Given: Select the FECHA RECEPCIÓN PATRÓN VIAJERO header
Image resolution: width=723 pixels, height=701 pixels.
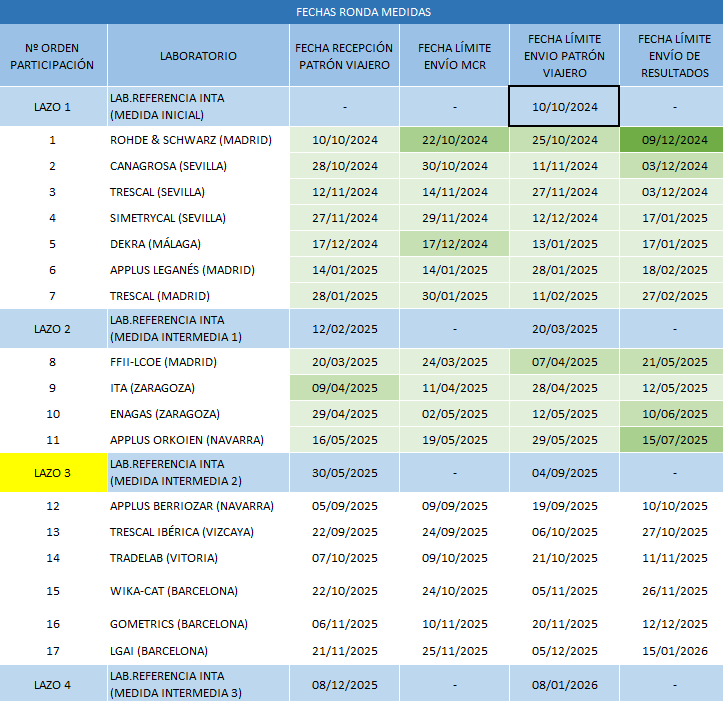Looking at the screenshot, I should [x=344, y=56].
